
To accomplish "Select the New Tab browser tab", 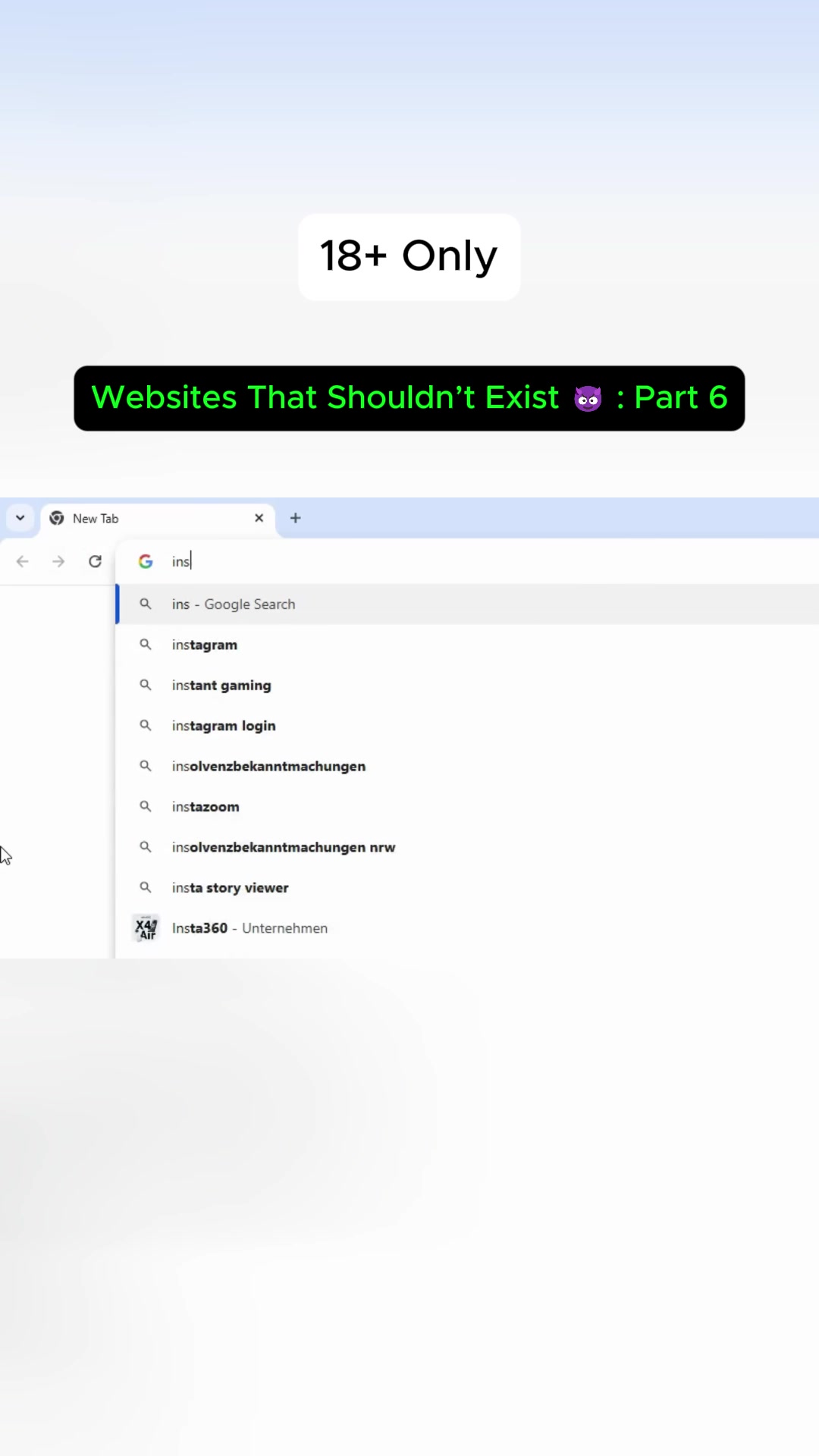I will [159, 519].
